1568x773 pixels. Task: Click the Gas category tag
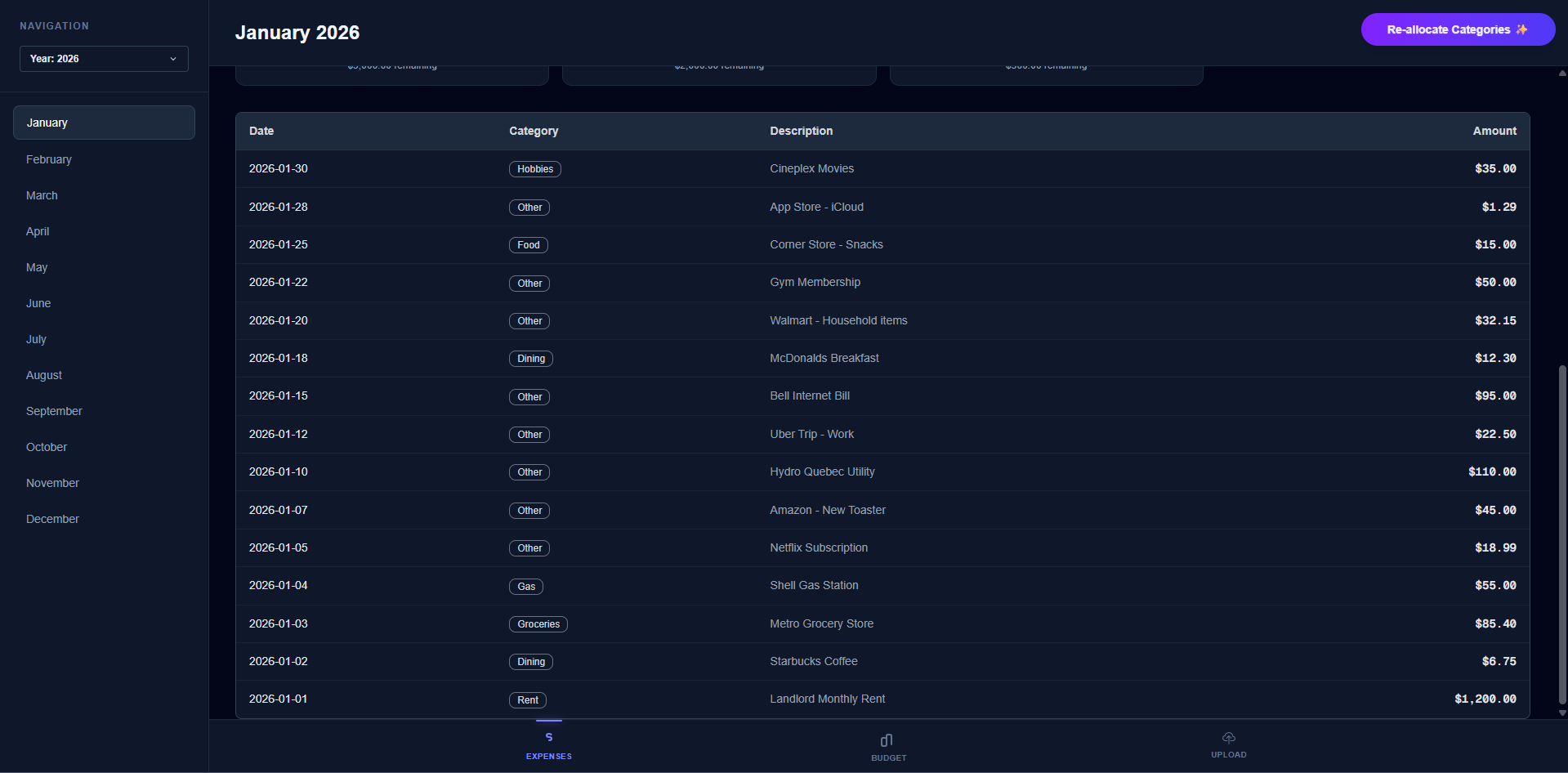pyautogui.click(x=526, y=587)
